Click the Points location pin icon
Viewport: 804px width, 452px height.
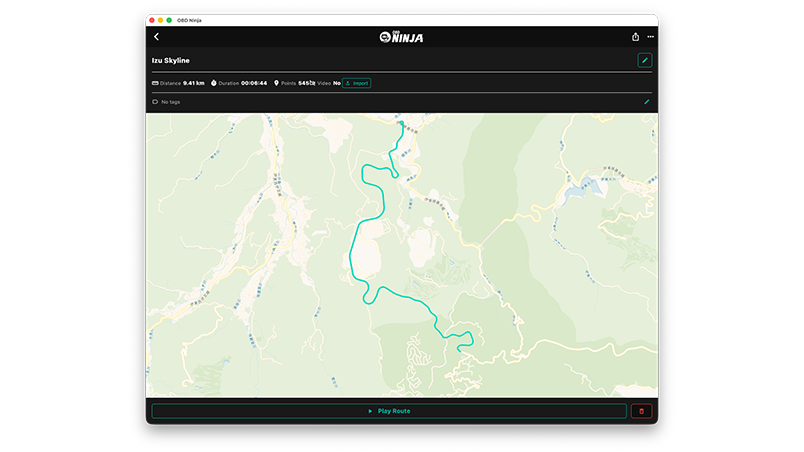click(276, 83)
